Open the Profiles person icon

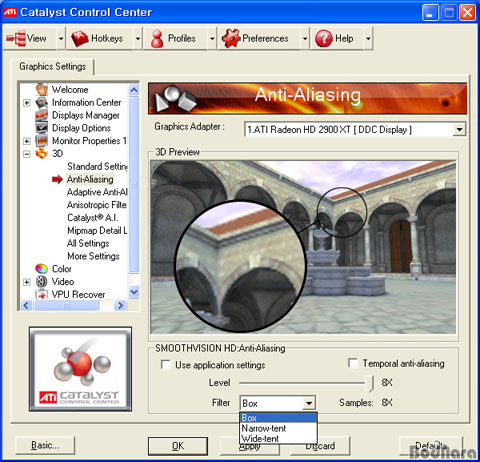157,39
